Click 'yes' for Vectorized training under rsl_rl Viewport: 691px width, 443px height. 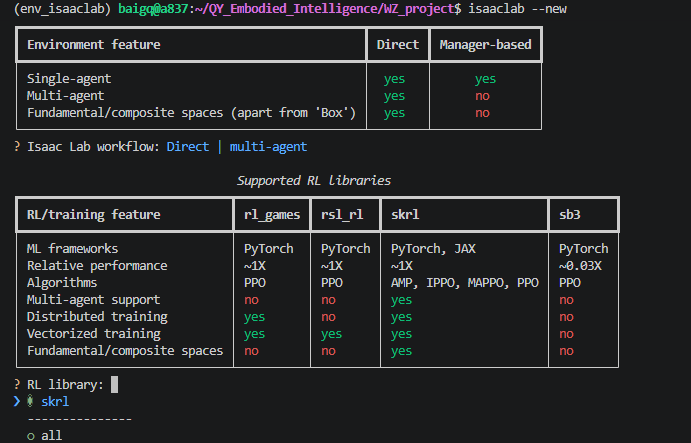(x=331, y=334)
